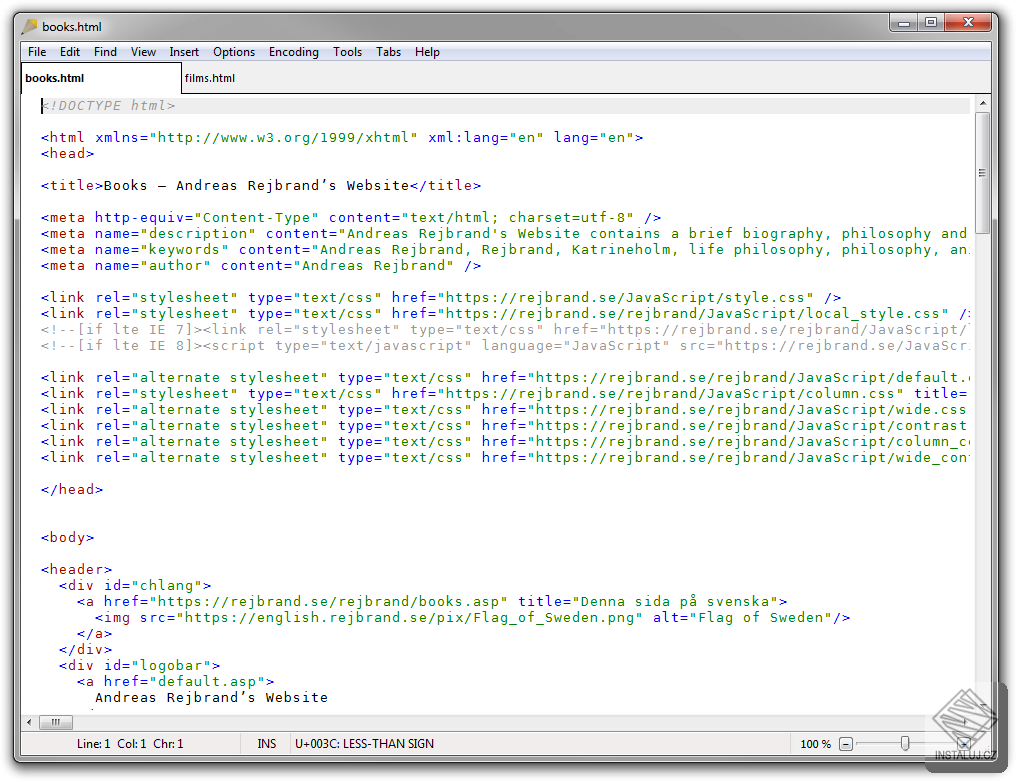Image resolution: width=1016 pixels, height=782 pixels.
Task: Open the Tools menu
Action: tap(347, 51)
